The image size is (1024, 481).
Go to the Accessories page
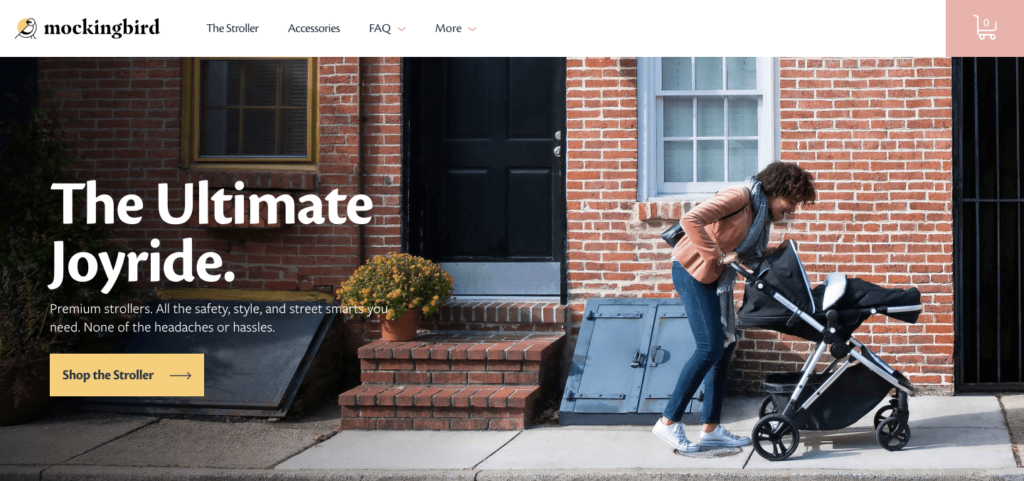314,28
